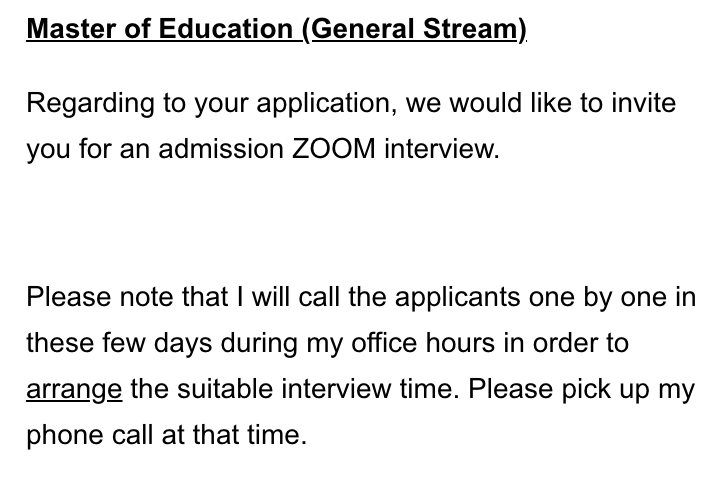Screen dimensions: 722x486
Task: Click the blank area between the two paragraphs
Action: pyautogui.click(x=361, y=223)
